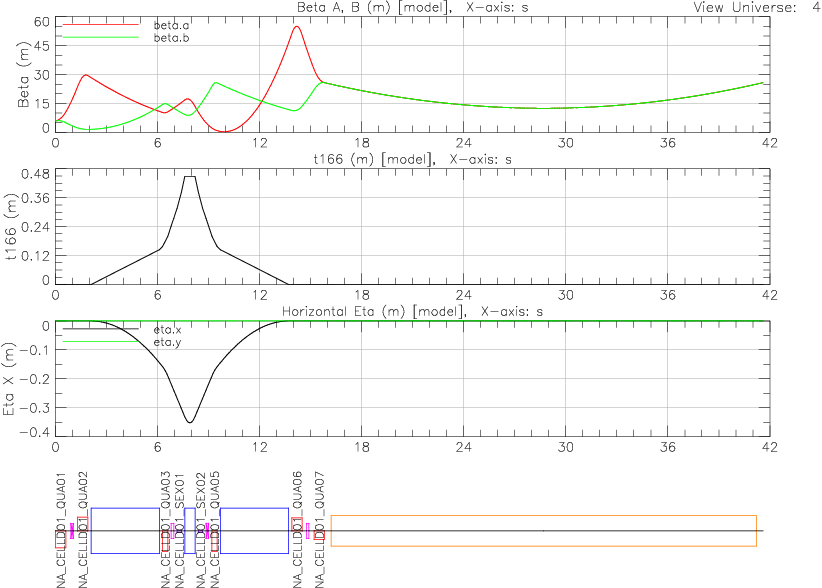Click the first large blue bend magnet rectangle
822x588 pixels.
coord(125,530)
